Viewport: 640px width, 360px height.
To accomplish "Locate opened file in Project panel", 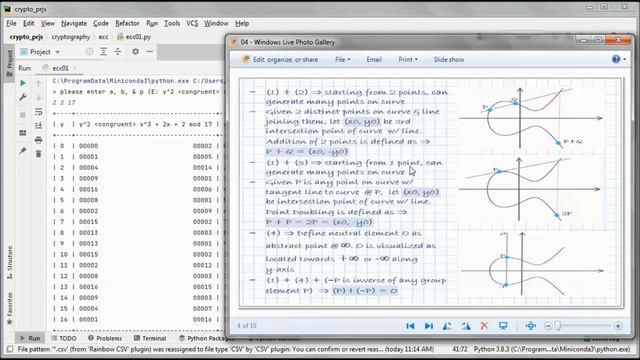I will pos(89,52).
